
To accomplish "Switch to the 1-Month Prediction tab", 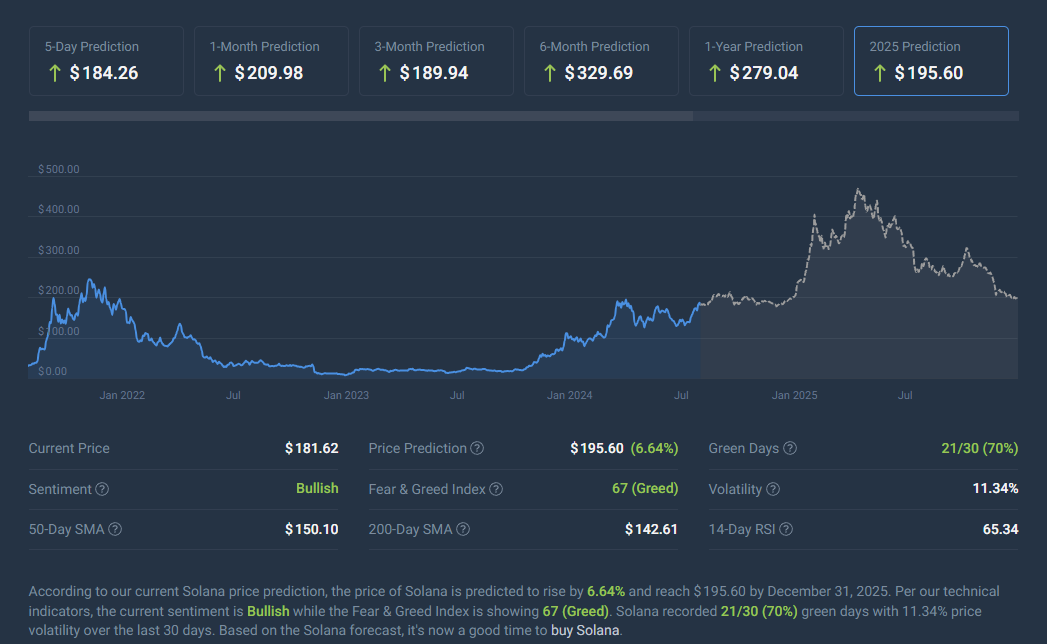I will [x=271, y=61].
